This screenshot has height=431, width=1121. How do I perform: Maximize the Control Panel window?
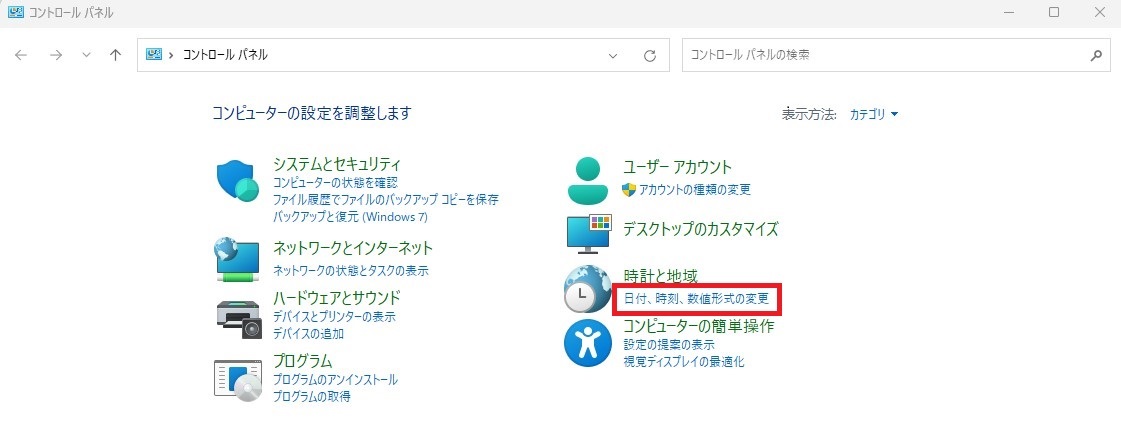(x=1054, y=12)
